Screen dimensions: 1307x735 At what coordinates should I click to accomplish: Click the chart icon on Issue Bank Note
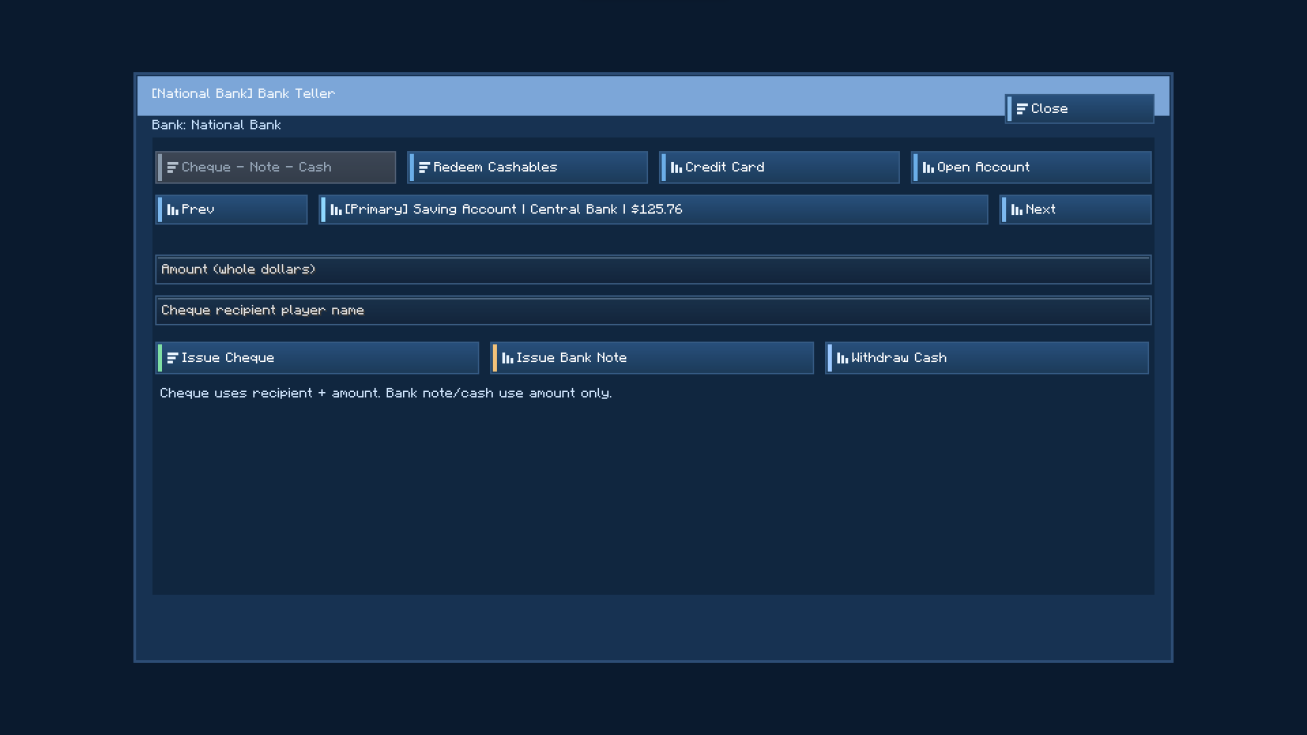pos(507,358)
